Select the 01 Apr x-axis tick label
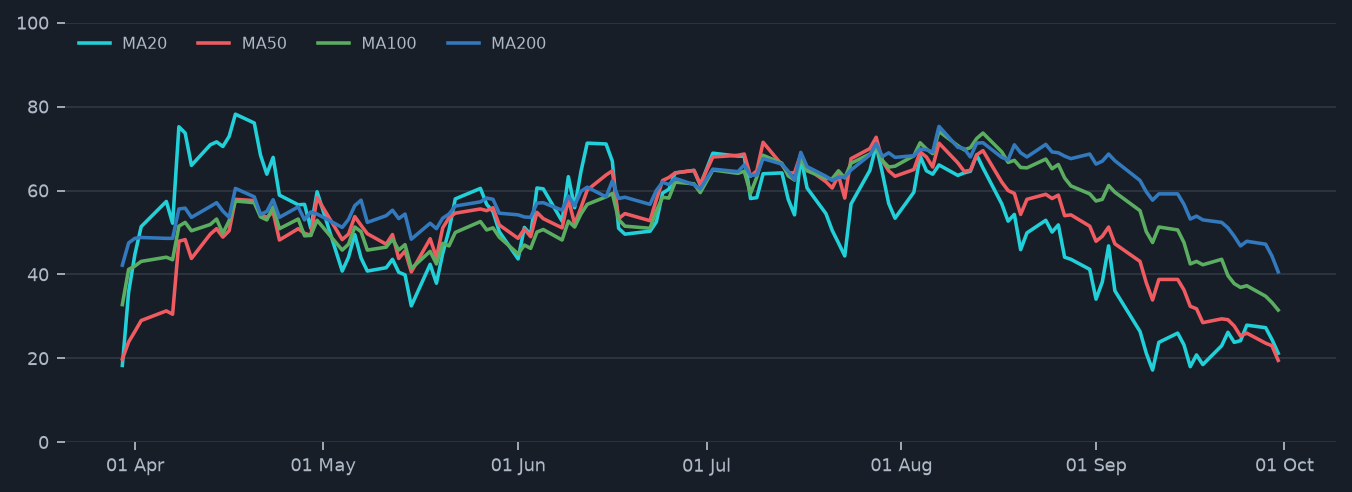The height and width of the screenshot is (492, 1352). [135, 466]
